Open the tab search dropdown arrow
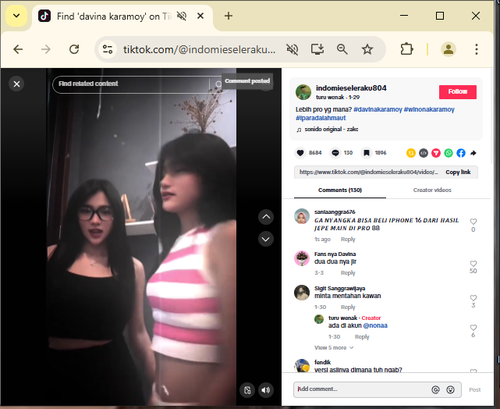Viewport: 500px width, 409px height. tap(16, 16)
